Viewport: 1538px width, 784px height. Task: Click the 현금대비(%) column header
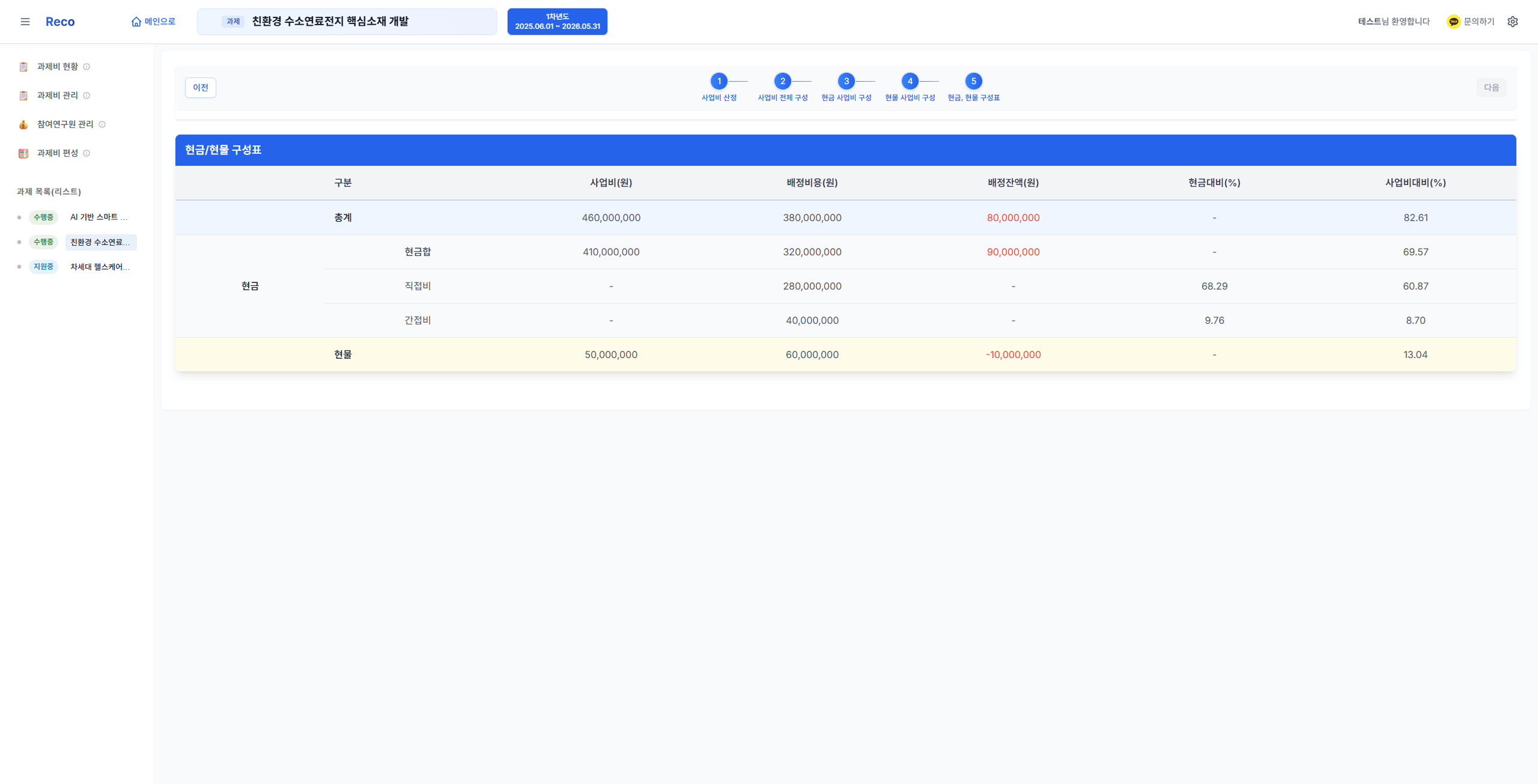(x=1215, y=183)
